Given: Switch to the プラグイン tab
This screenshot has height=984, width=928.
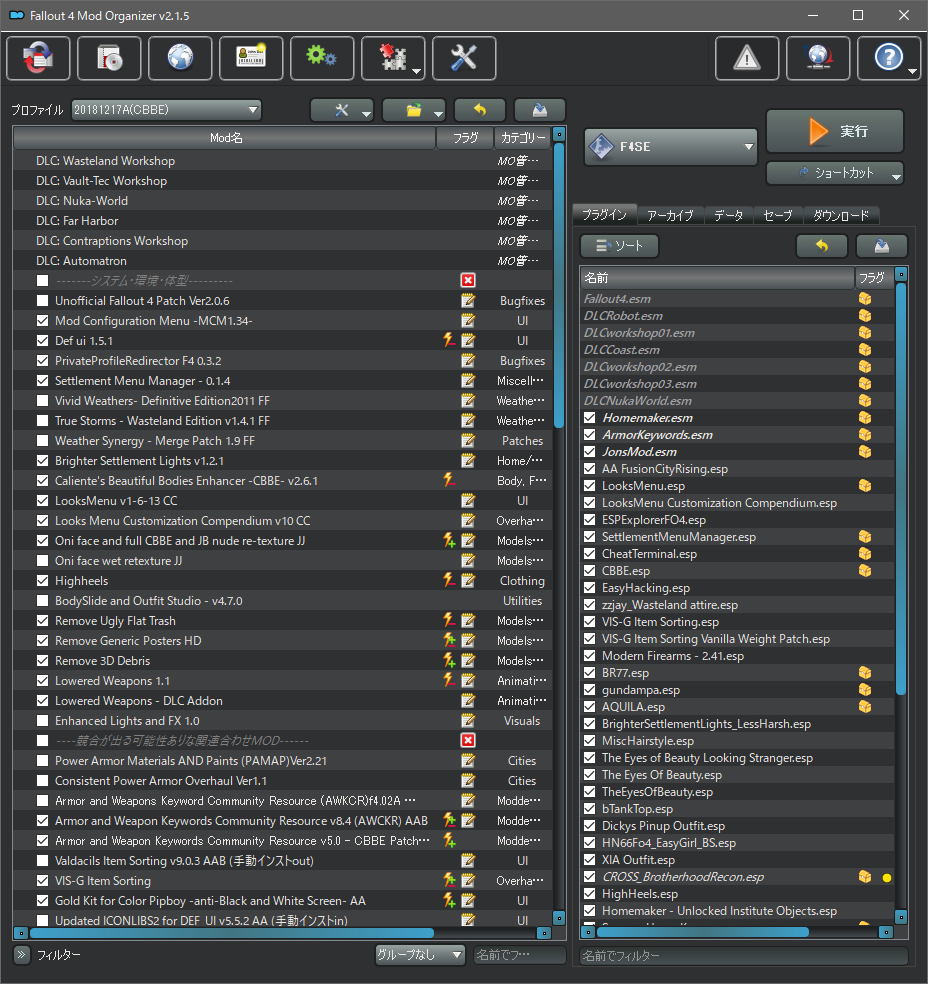Looking at the screenshot, I should point(605,215).
